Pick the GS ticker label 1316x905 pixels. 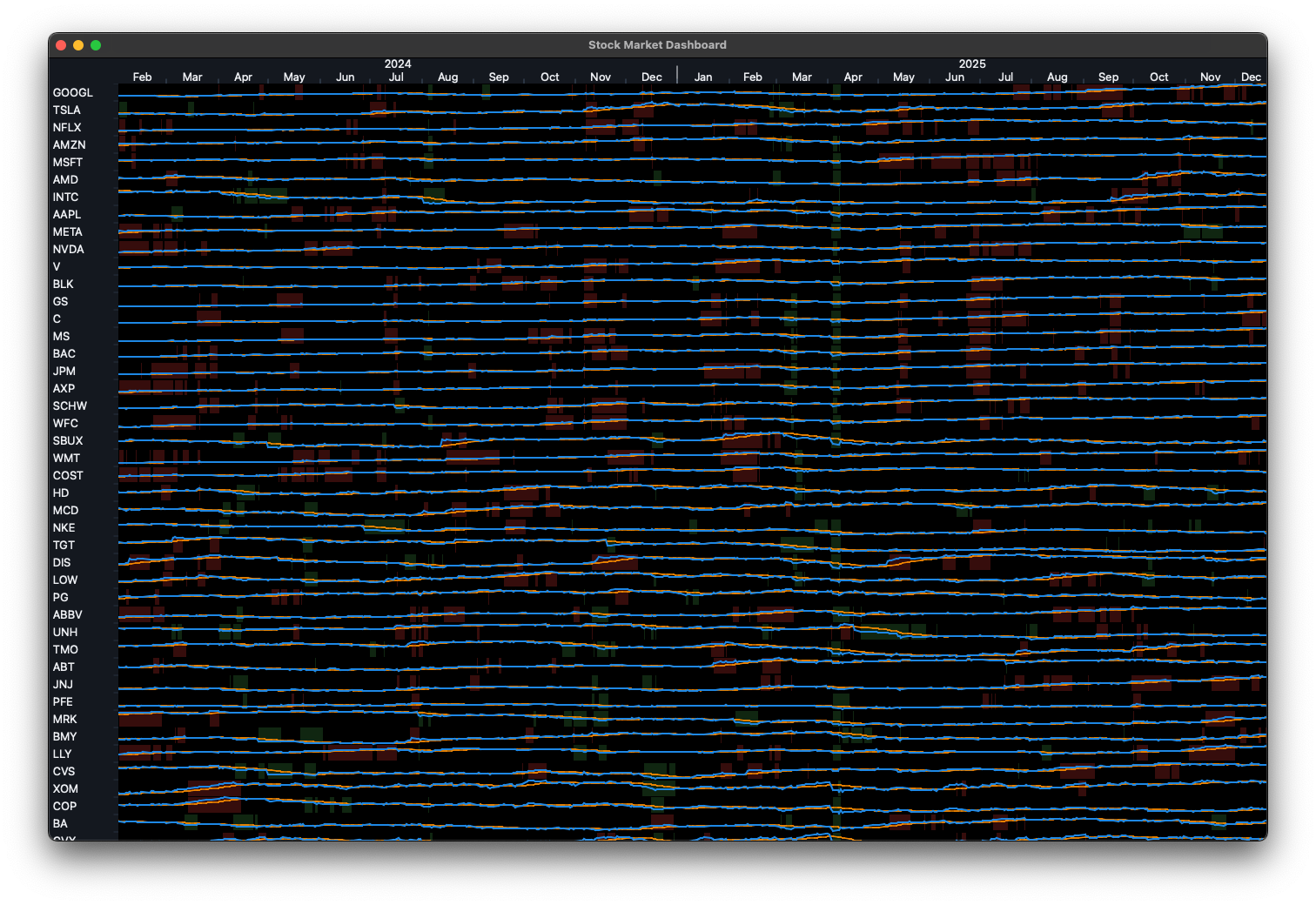[x=60, y=302]
